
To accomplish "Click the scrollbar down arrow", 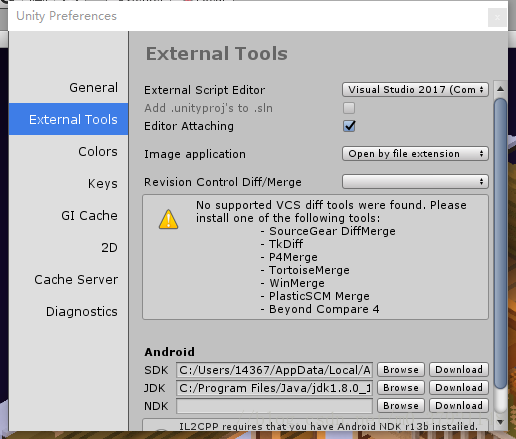I will tap(500, 422).
